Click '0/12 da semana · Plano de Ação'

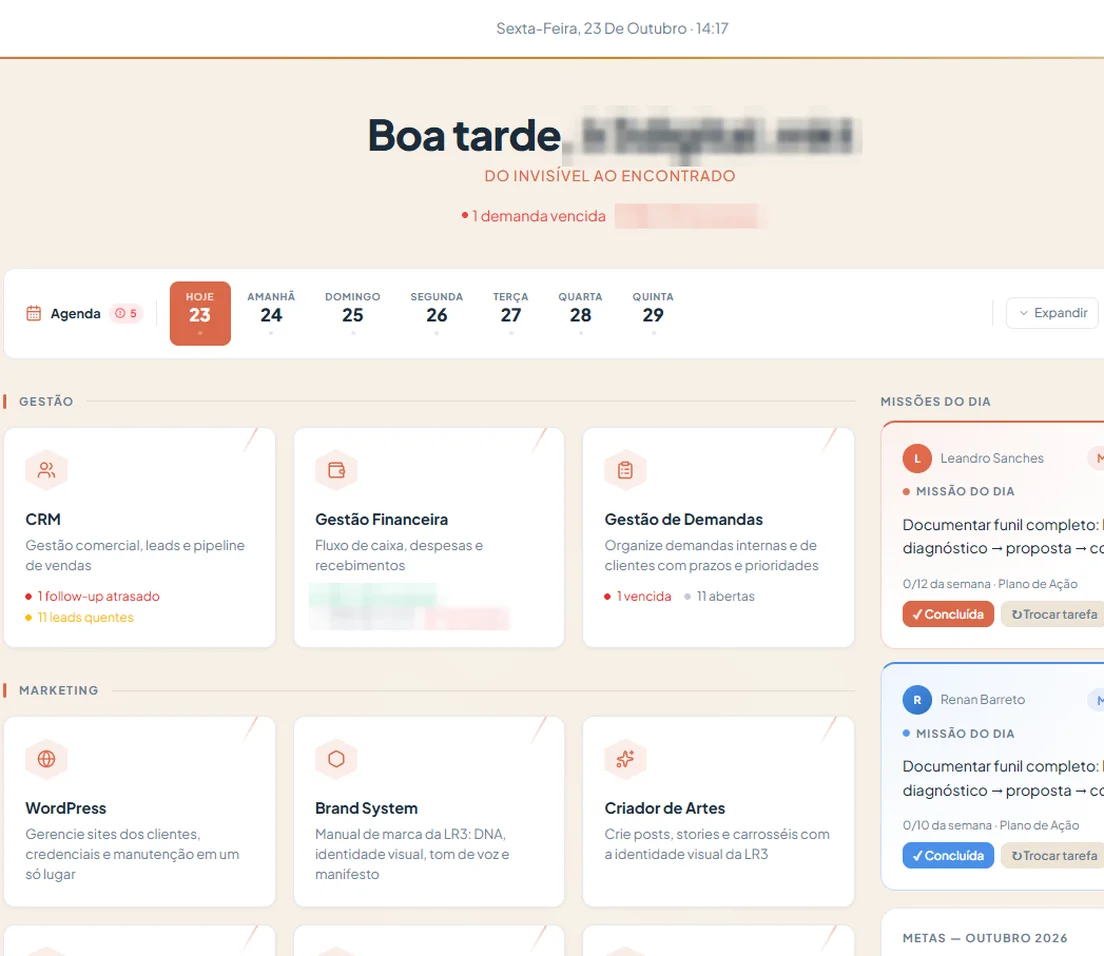990,584
